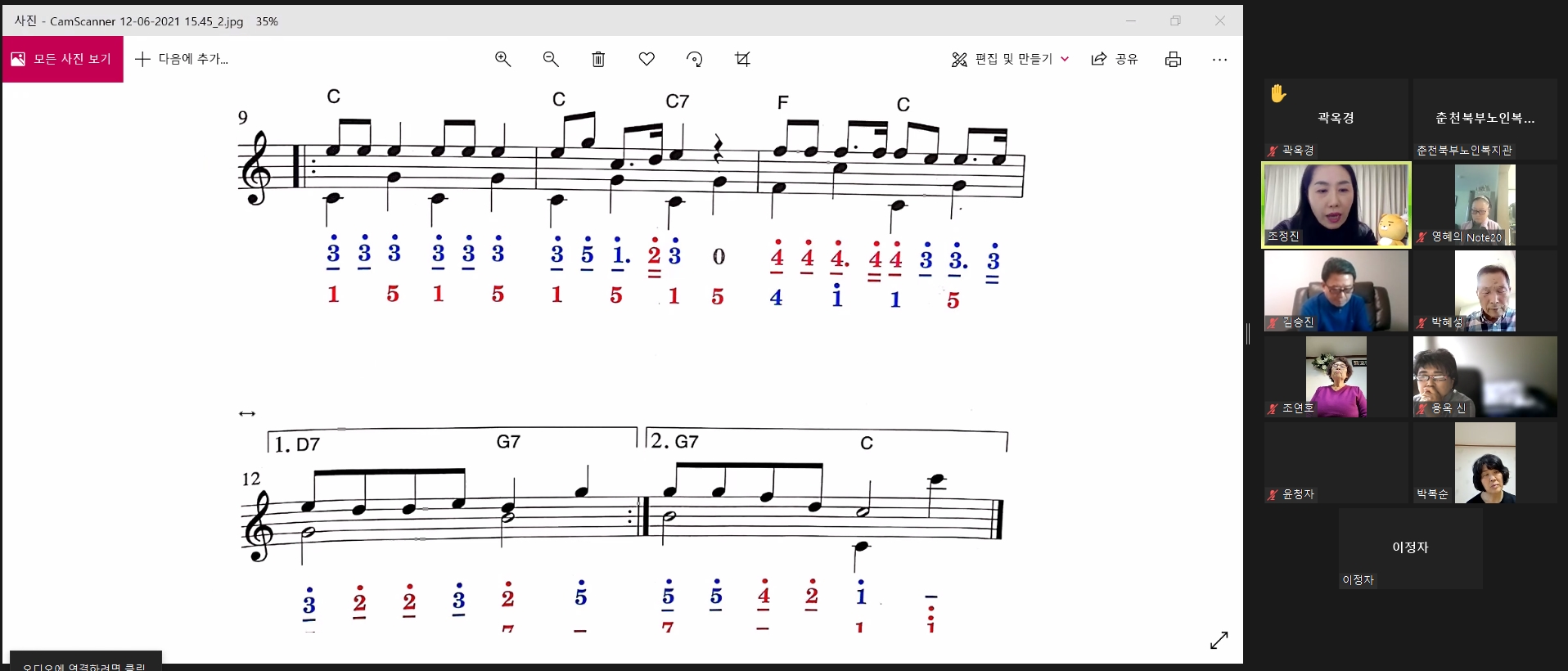Click the zoom out magnifier icon
Image resolution: width=1568 pixels, height=671 pixels.
[x=551, y=59]
